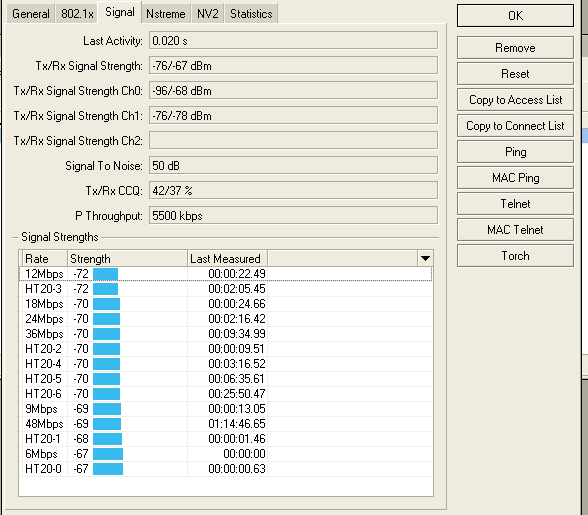Click the MAC Ping button
This screenshot has width=588, height=515.
[x=515, y=178]
